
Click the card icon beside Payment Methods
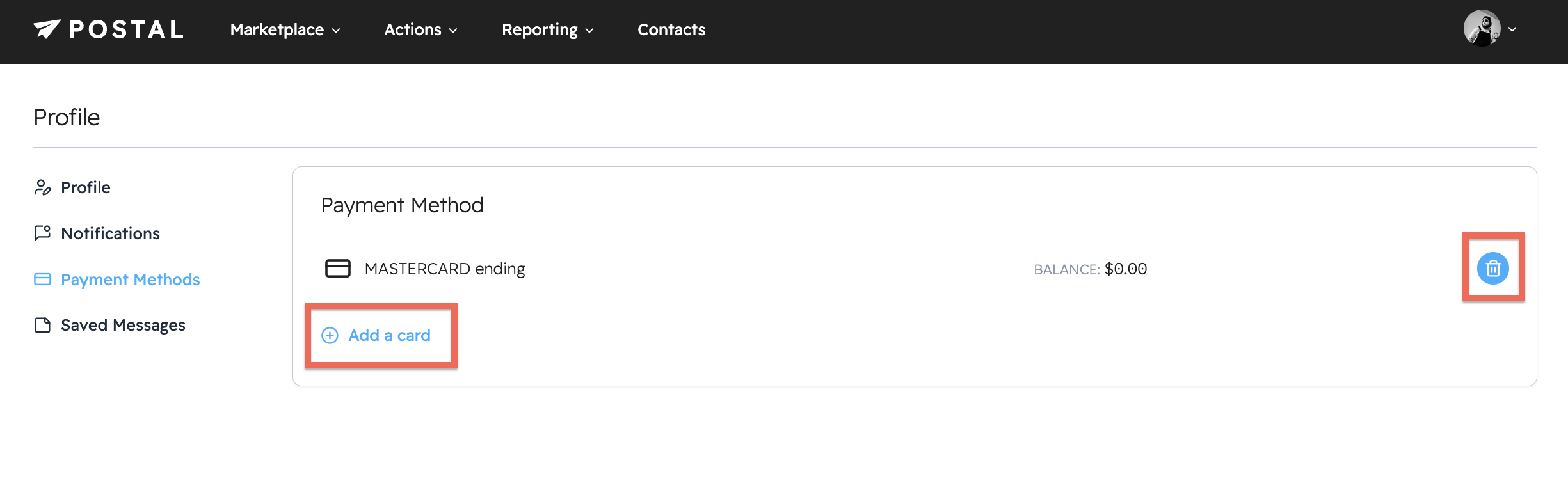click(x=42, y=280)
